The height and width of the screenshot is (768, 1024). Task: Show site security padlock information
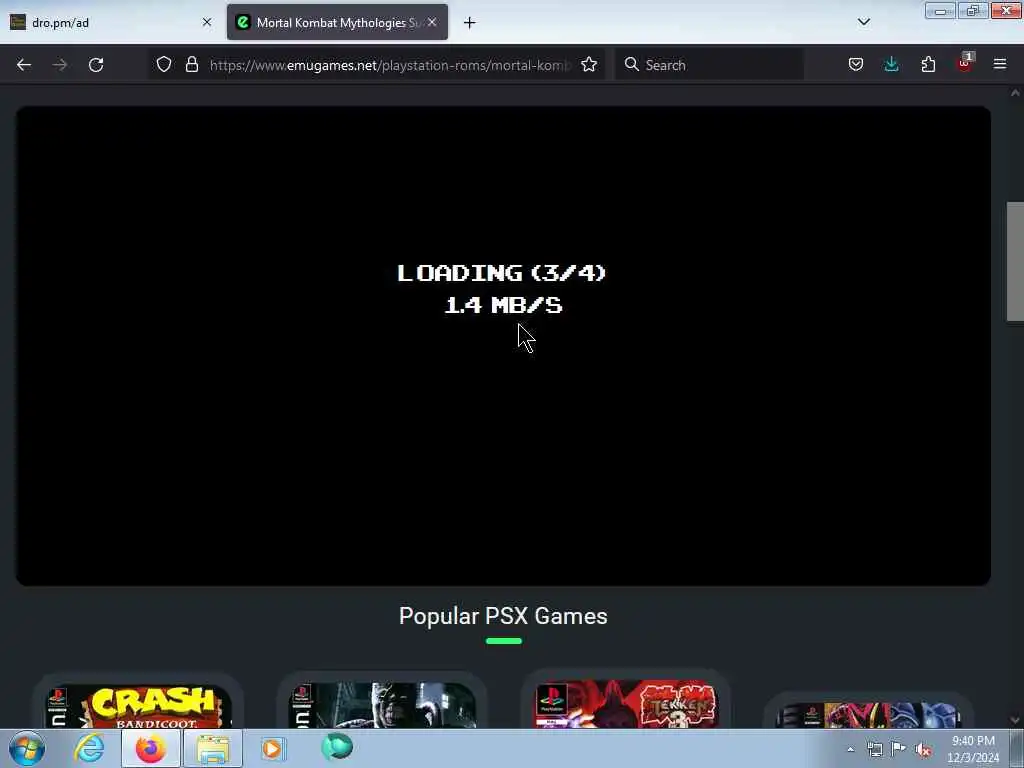click(191, 64)
